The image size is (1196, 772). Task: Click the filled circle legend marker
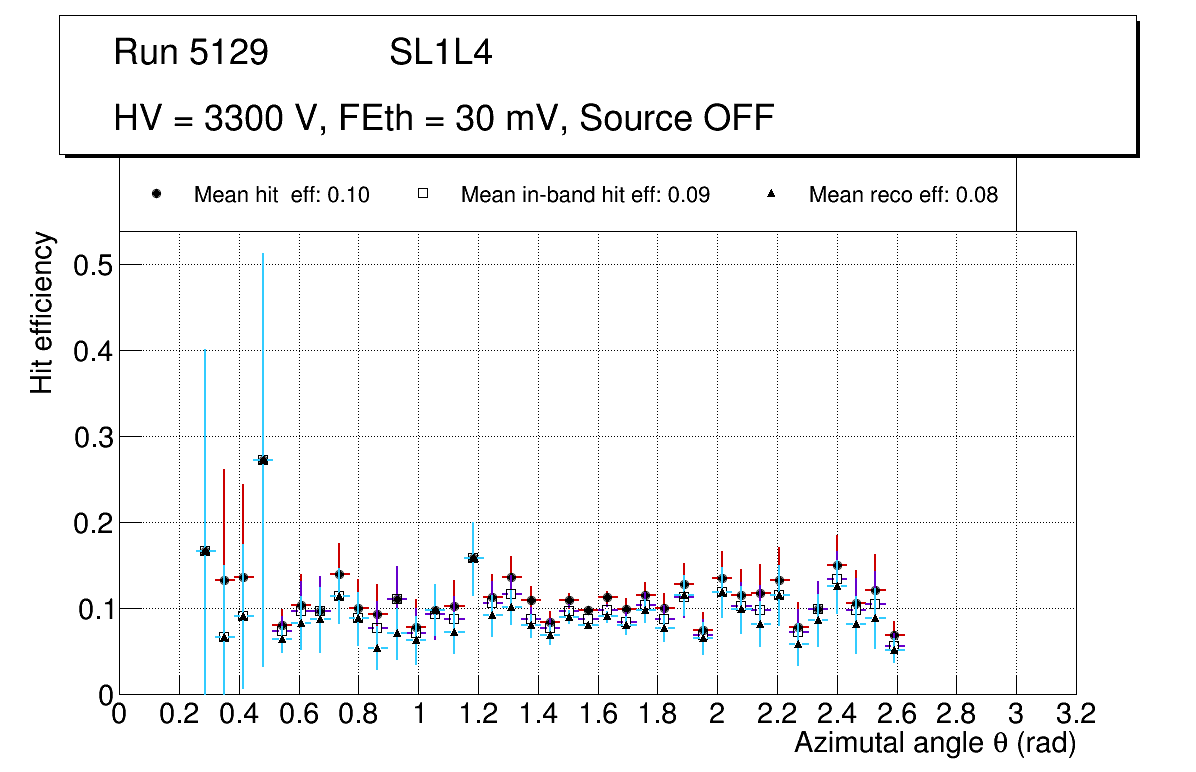pyautogui.click(x=156, y=195)
